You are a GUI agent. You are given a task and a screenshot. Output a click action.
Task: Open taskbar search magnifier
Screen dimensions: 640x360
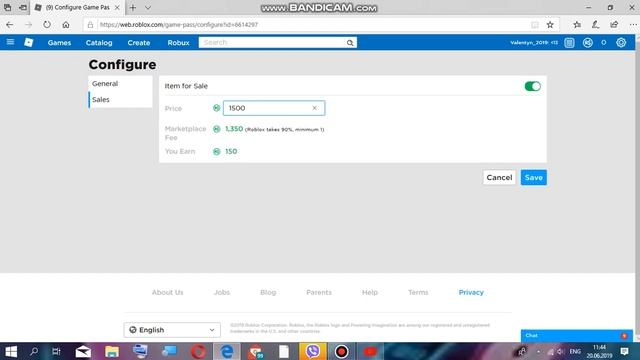tap(34, 351)
